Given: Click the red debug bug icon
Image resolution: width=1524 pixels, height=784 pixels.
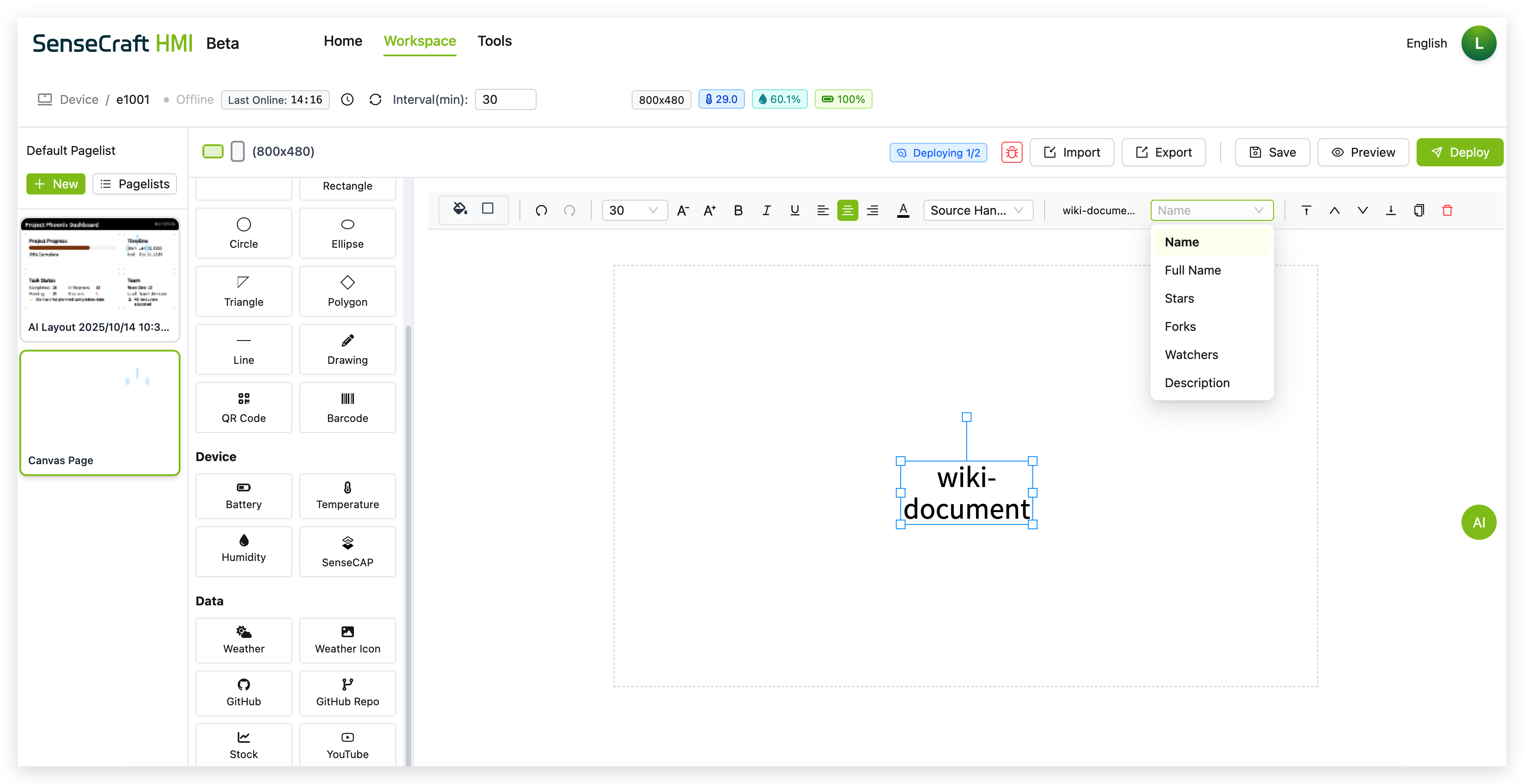Looking at the screenshot, I should point(1012,153).
